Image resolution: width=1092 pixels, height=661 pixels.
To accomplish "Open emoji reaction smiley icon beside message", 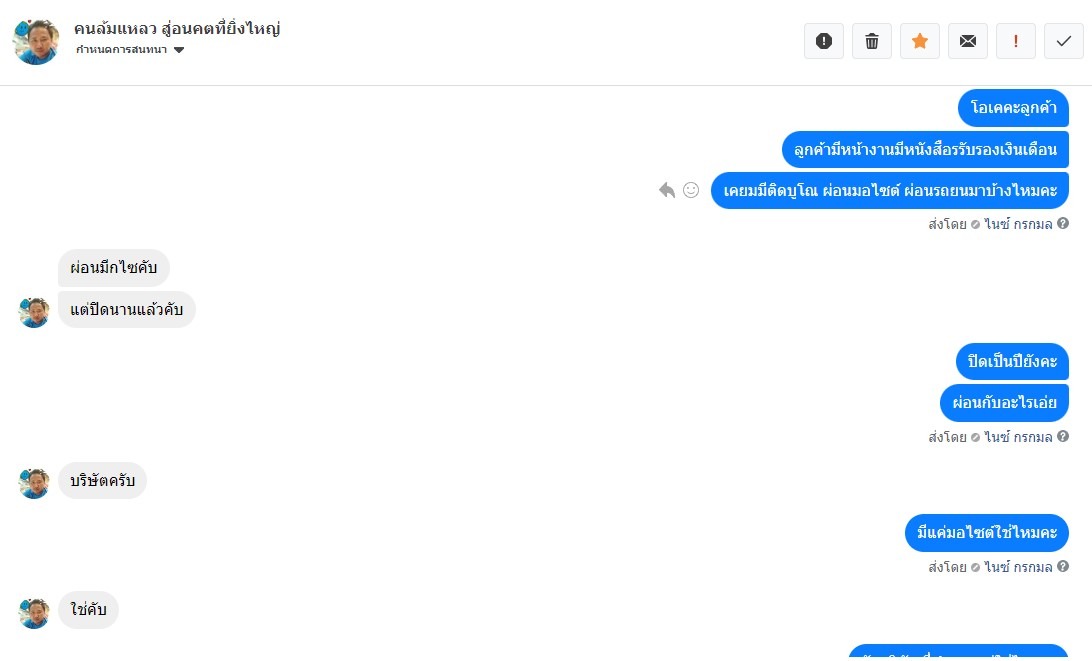I will 691,190.
